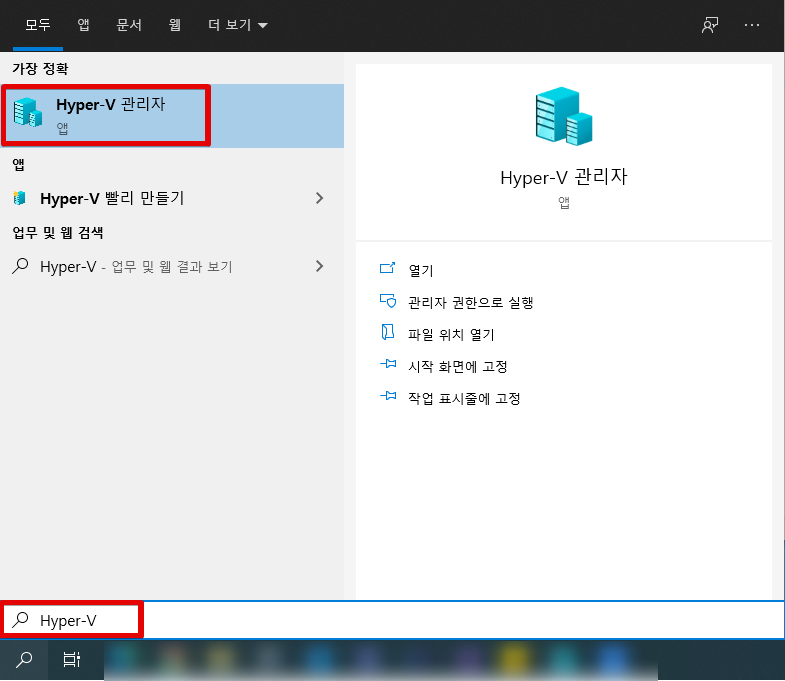The height and width of the screenshot is (681, 785).
Task: Click the pin-to-Start pin icon
Action: click(x=388, y=364)
